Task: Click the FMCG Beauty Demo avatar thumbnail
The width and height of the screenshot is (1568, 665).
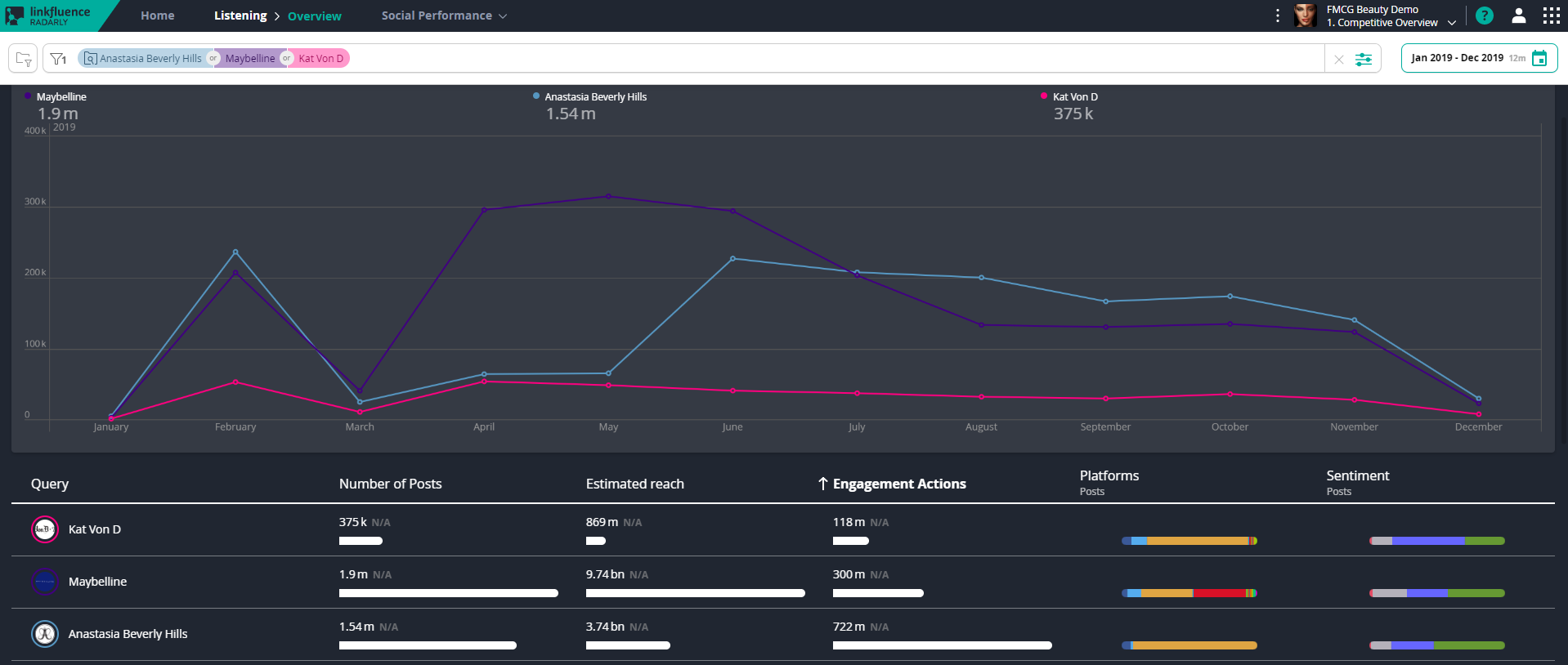Action: (x=1306, y=16)
